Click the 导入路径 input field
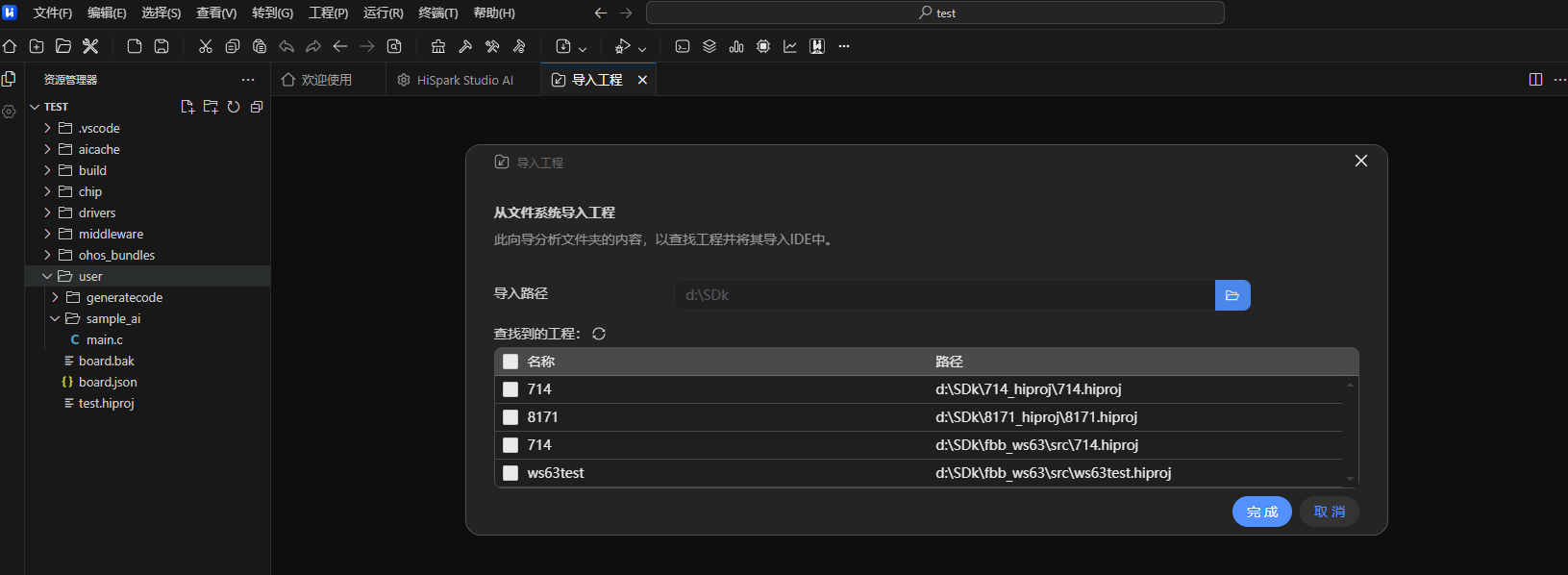Image resolution: width=1568 pixels, height=575 pixels. click(944, 295)
